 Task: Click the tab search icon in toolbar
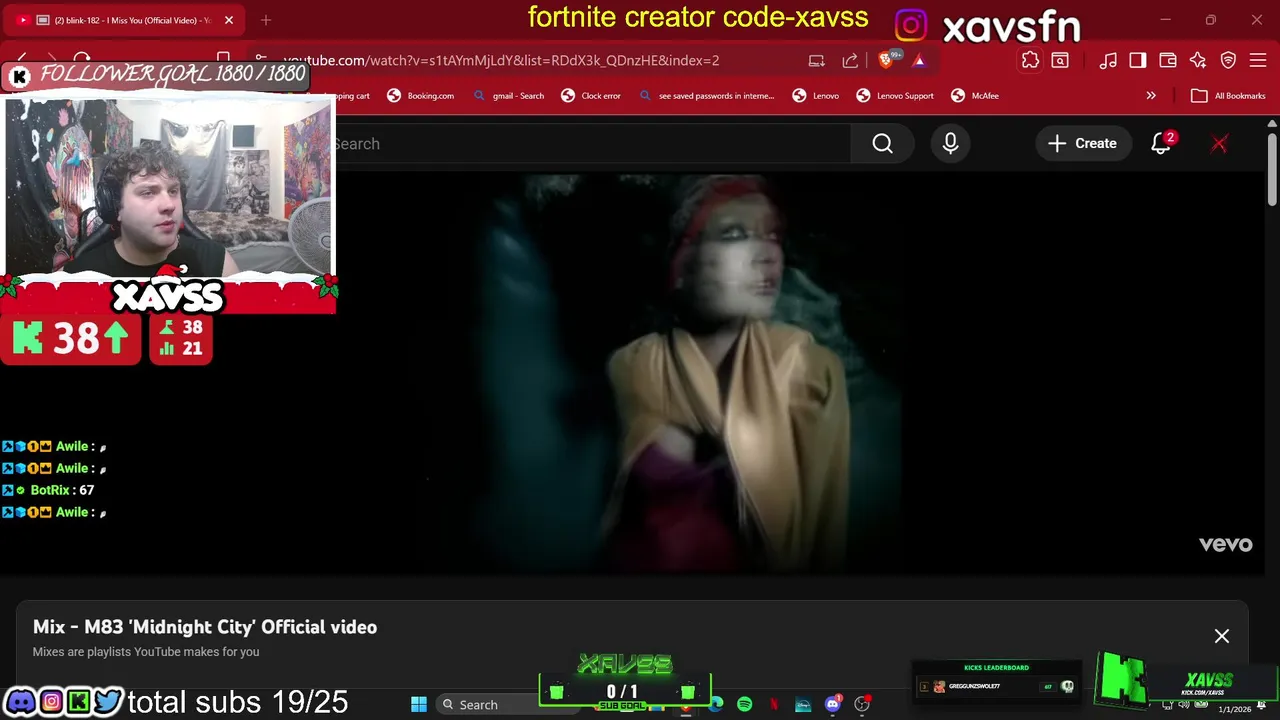pyautogui.click(x=1060, y=61)
